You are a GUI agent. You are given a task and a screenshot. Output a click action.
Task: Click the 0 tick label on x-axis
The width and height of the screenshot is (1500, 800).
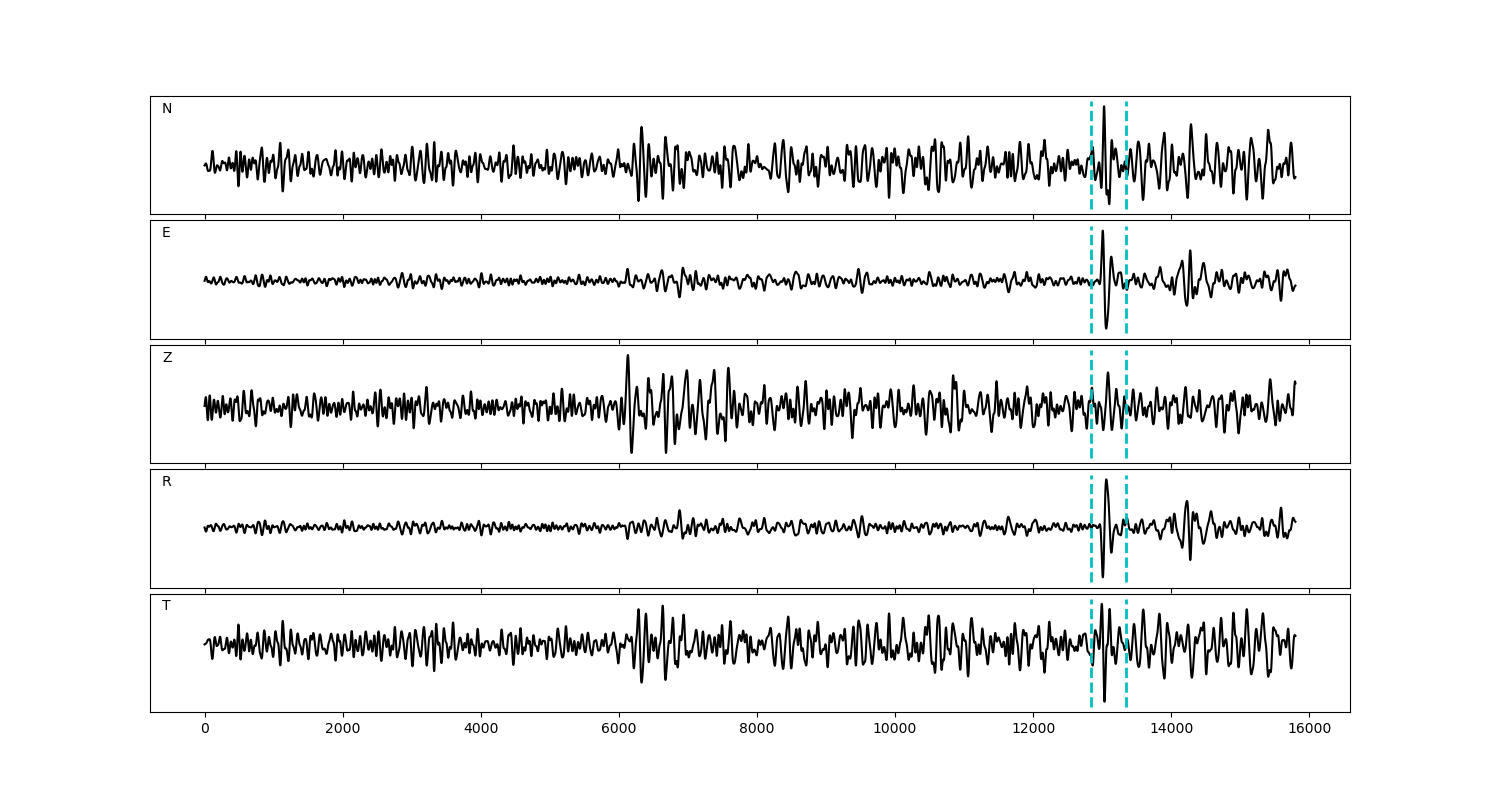point(205,730)
